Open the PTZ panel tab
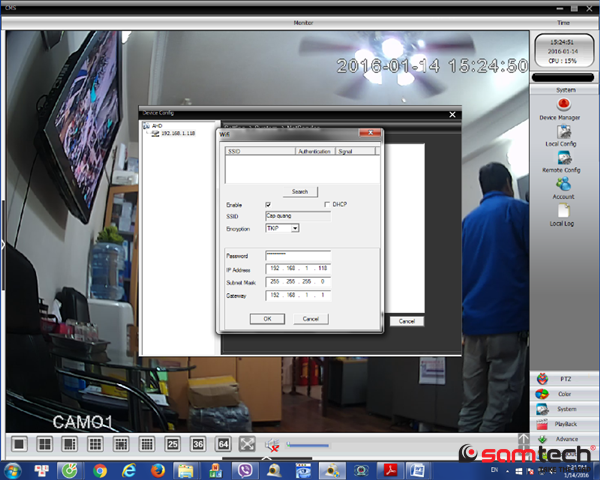The height and width of the screenshot is (480, 600). (566, 381)
